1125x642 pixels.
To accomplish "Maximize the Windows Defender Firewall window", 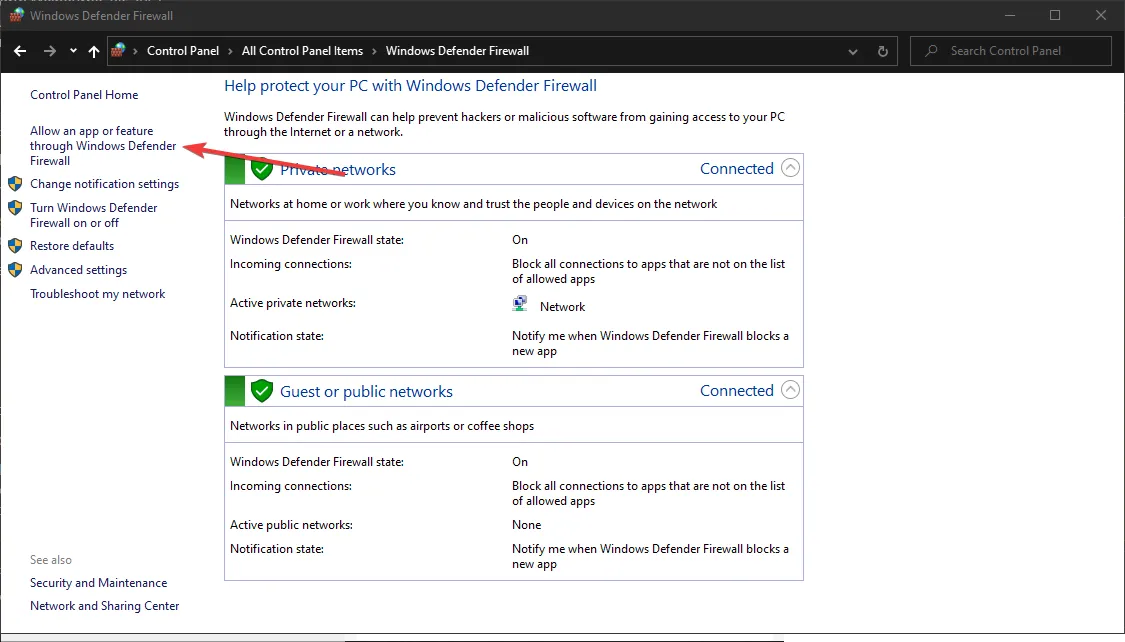I will click(1055, 15).
